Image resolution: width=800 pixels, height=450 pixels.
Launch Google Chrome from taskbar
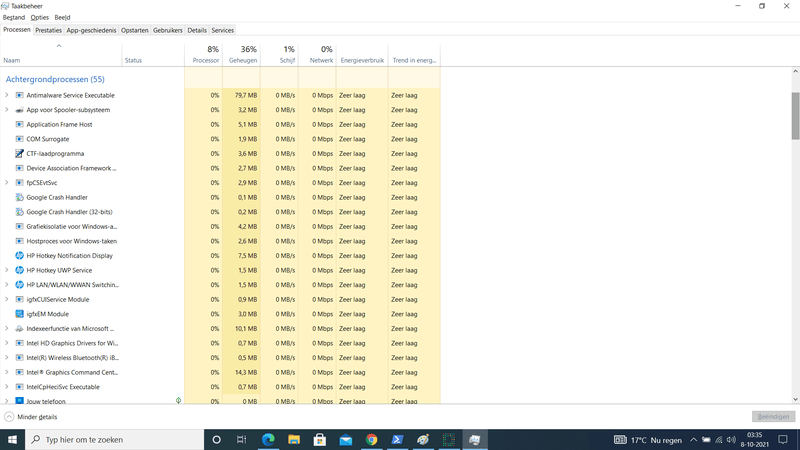pos(371,439)
